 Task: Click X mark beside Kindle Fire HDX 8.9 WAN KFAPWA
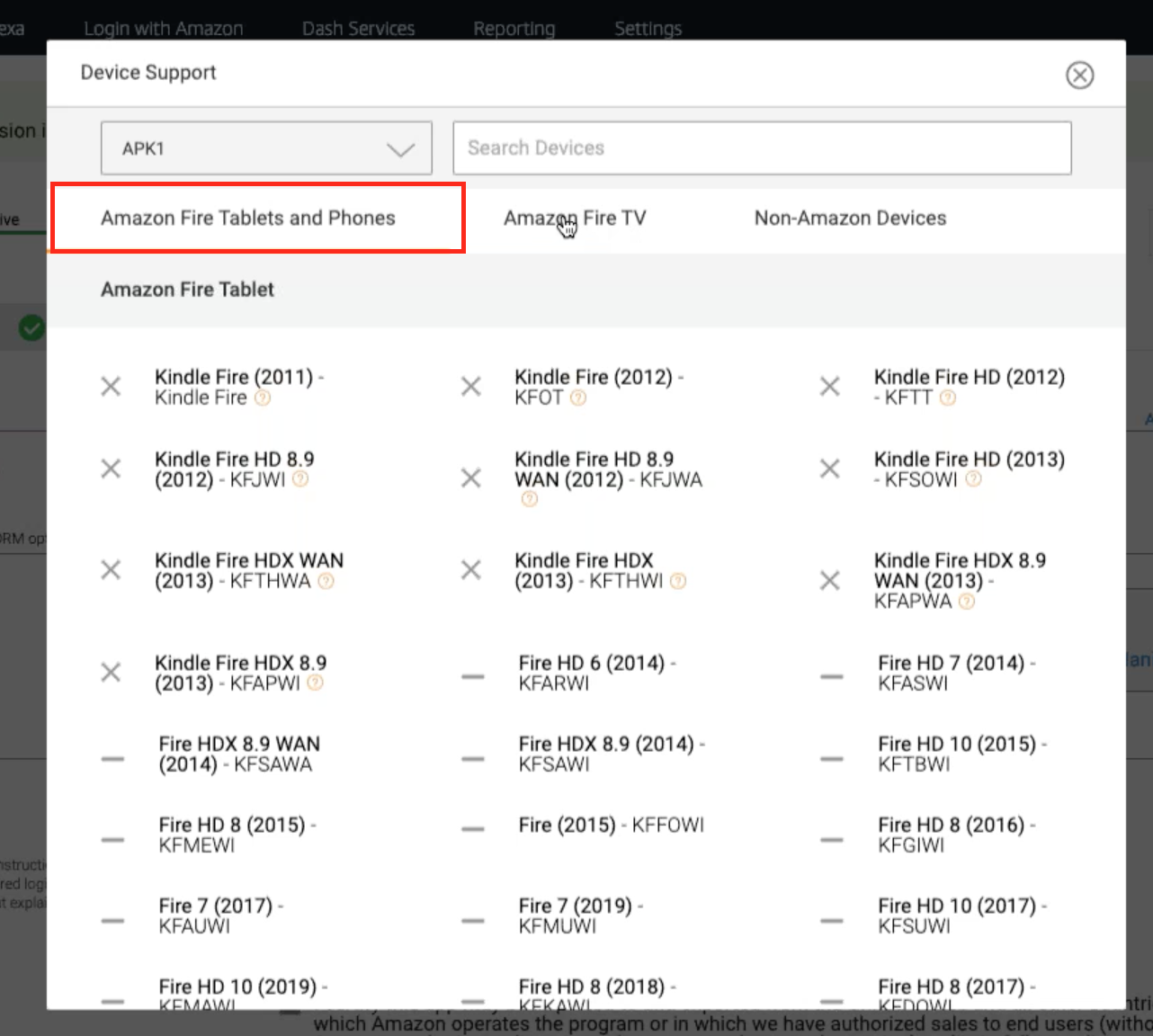830,580
